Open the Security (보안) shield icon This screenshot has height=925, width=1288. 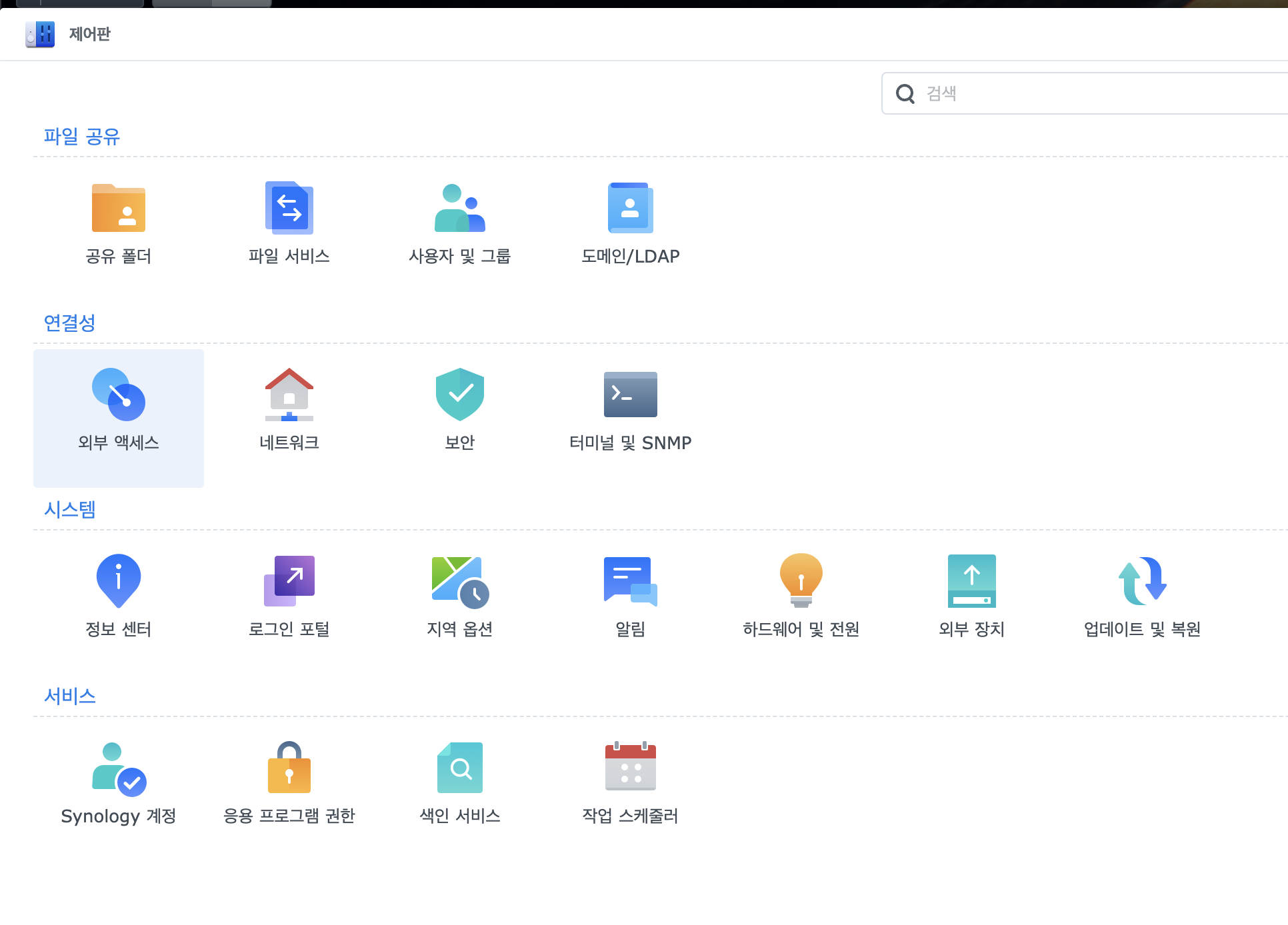(460, 395)
